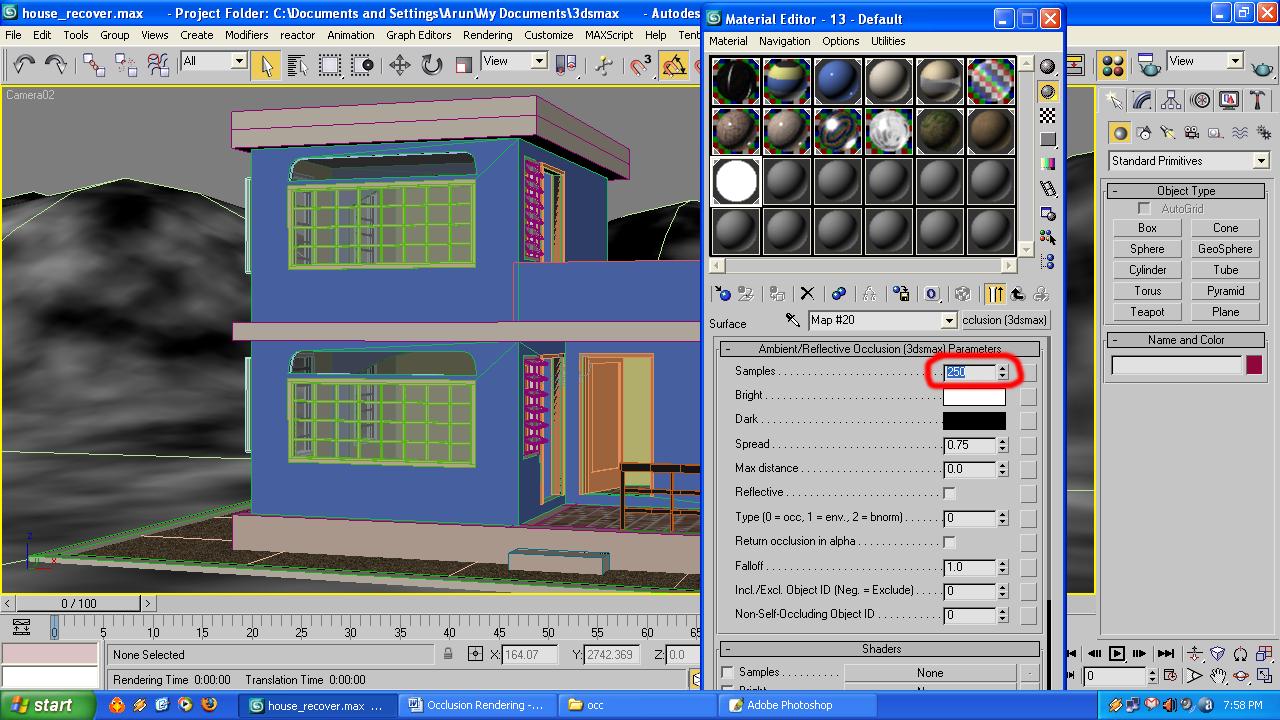This screenshot has height=720, width=1280.
Task: Click the Redo arrow in main toolbar
Action: pyautogui.click(x=57, y=65)
